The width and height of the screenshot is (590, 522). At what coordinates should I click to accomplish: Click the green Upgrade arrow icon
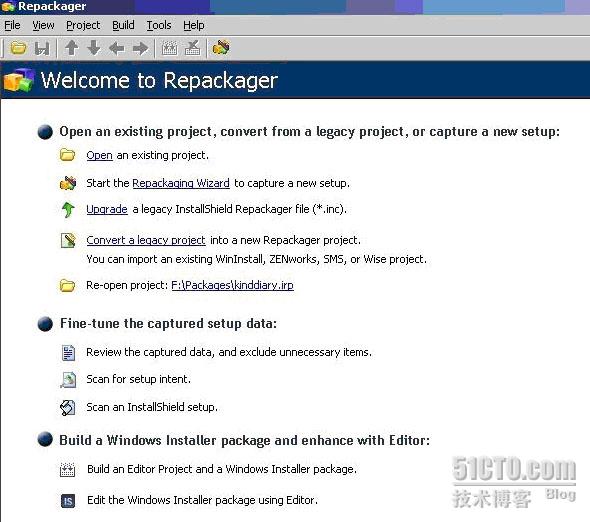point(68,210)
